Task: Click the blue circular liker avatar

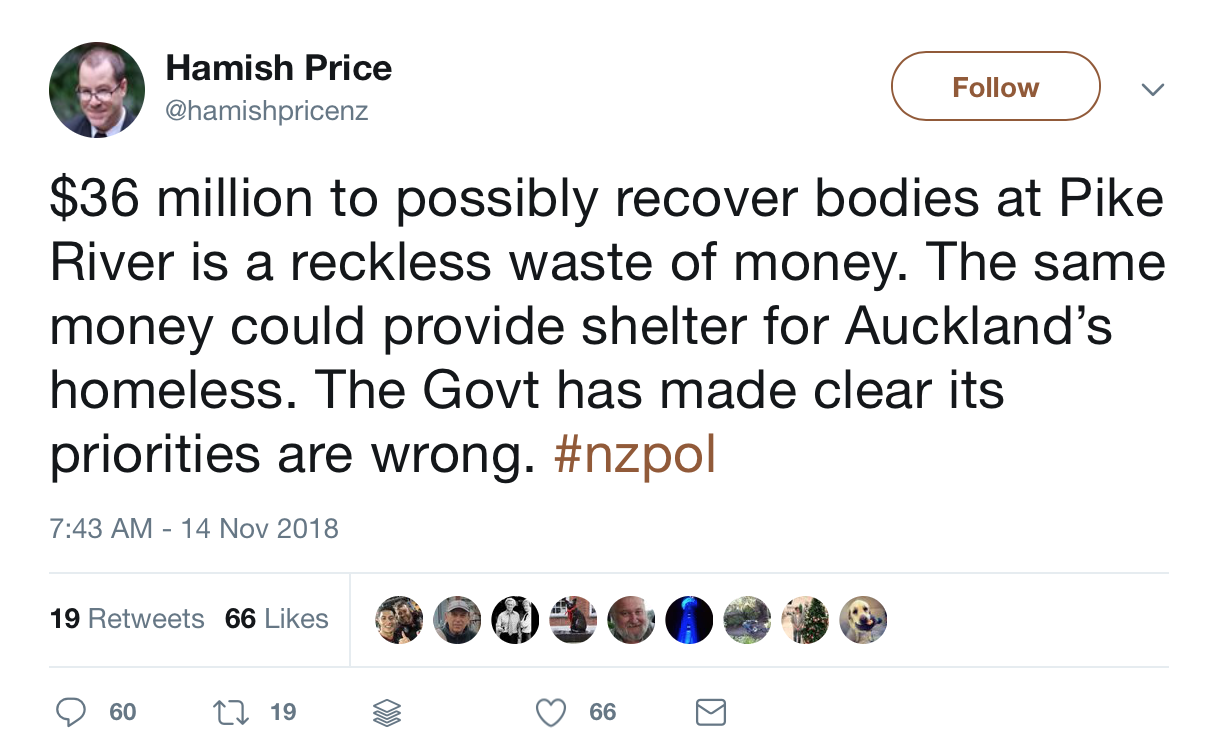Action: pyautogui.click(x=688, y=619)
